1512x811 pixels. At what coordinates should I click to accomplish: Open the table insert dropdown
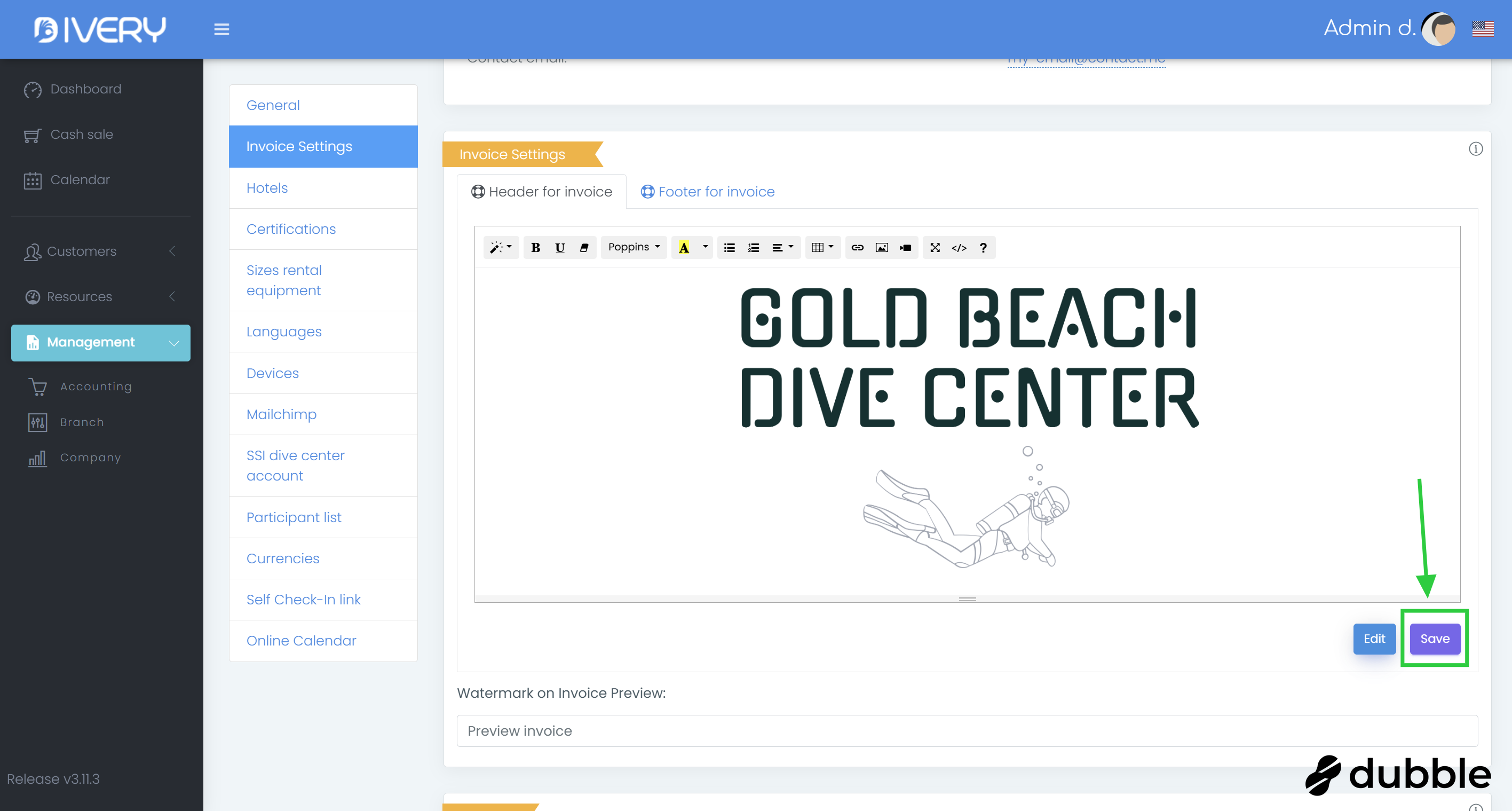(822, 247)
